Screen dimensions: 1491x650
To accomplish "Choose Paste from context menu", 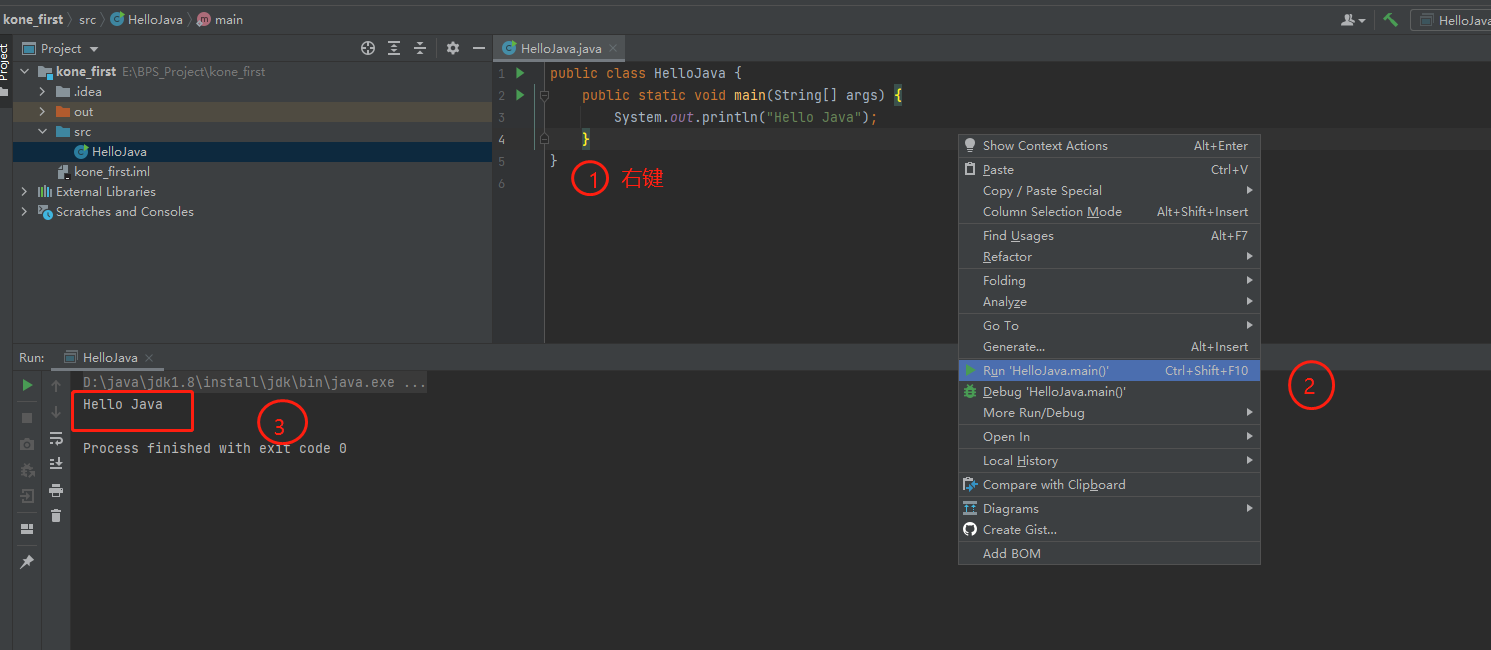I will pos(1109,170).
